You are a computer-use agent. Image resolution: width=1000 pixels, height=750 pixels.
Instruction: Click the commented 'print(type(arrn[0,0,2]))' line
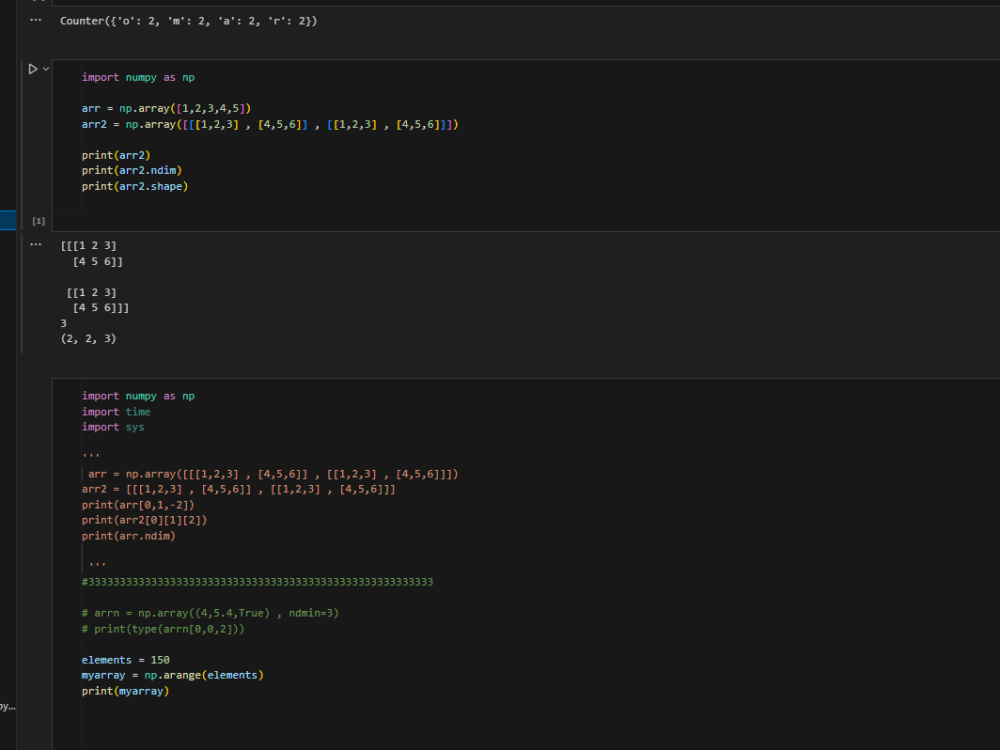point(163,629)
